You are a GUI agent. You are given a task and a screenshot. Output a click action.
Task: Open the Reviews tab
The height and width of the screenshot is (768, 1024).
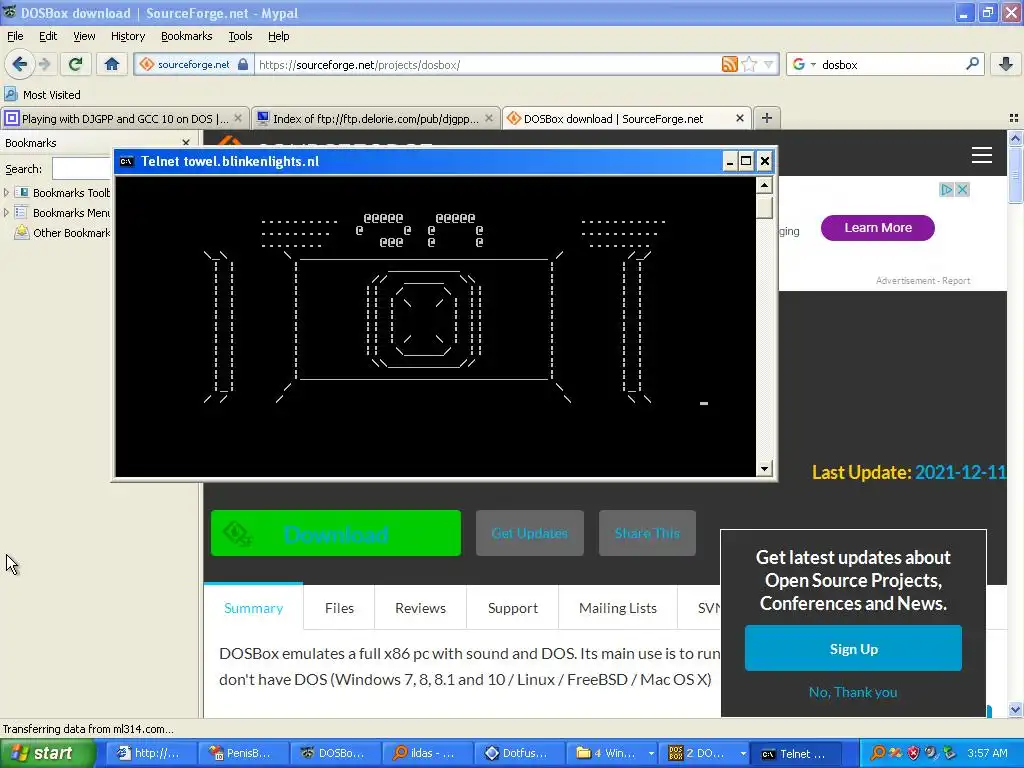click(421, 608)
